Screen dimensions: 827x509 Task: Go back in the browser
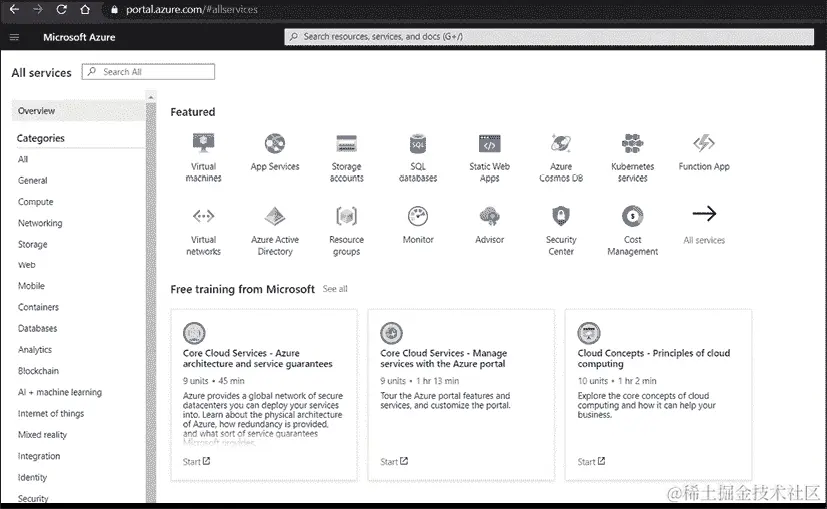(x=14, y=9)
